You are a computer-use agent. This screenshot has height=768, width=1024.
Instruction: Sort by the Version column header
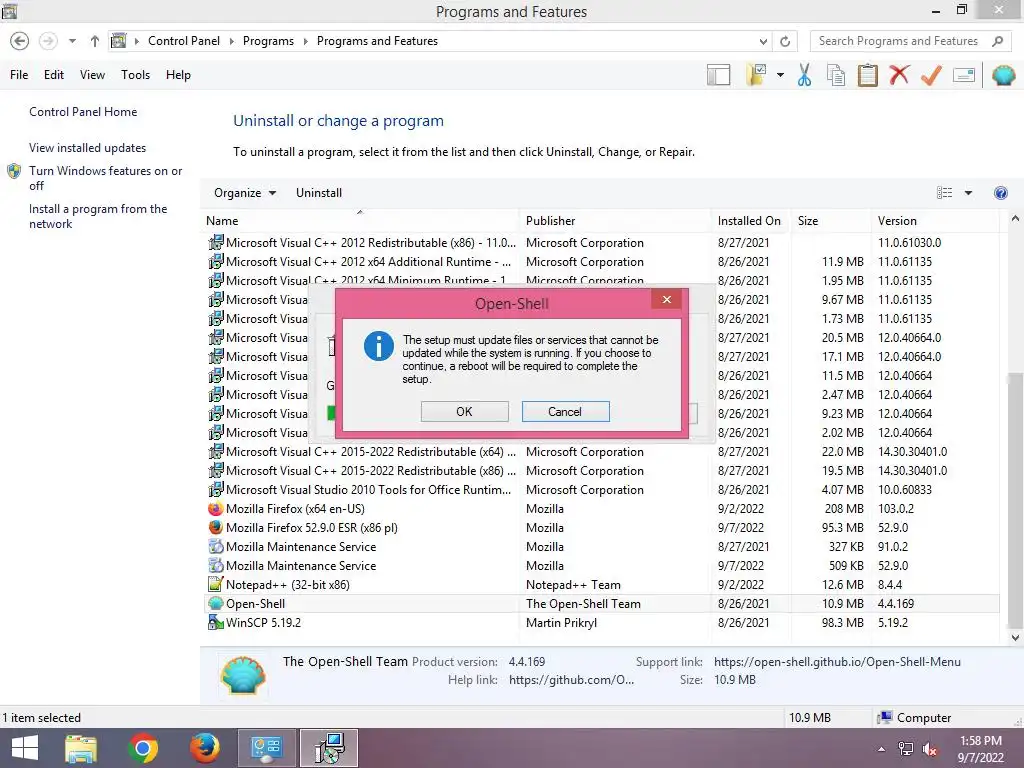coord(934,221)
